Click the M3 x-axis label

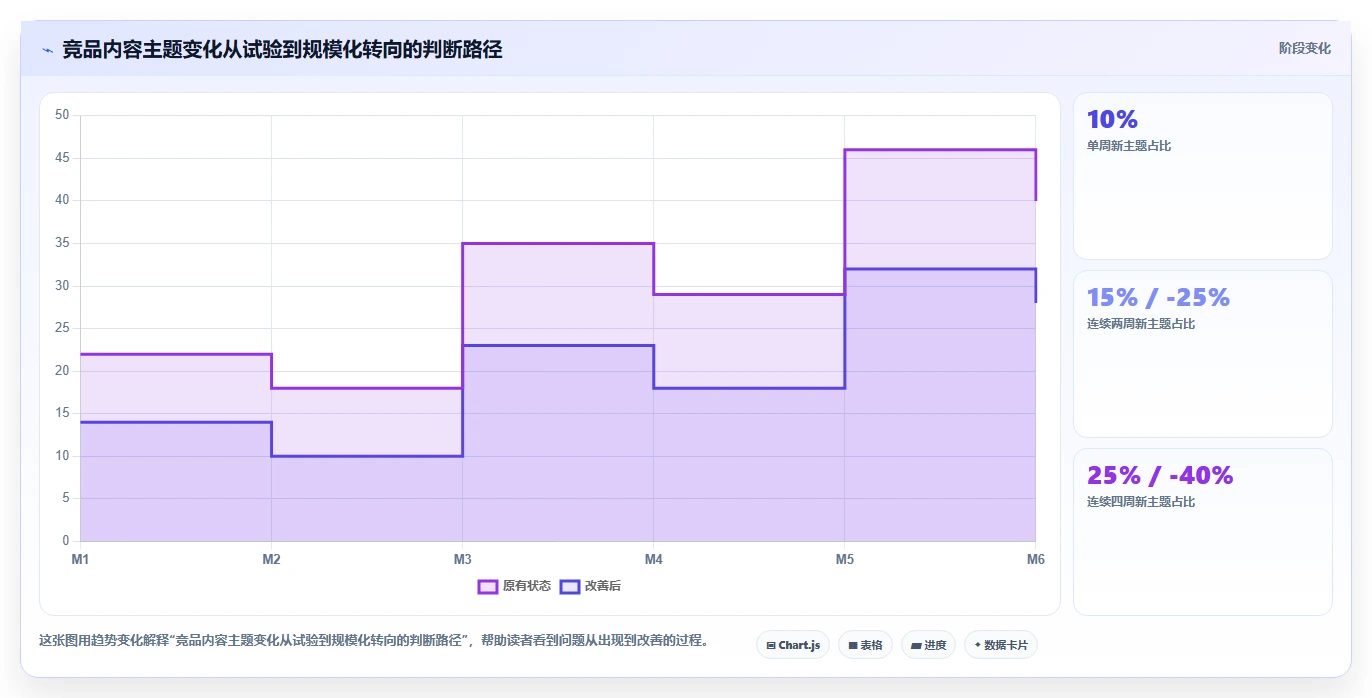coord(462,559)
